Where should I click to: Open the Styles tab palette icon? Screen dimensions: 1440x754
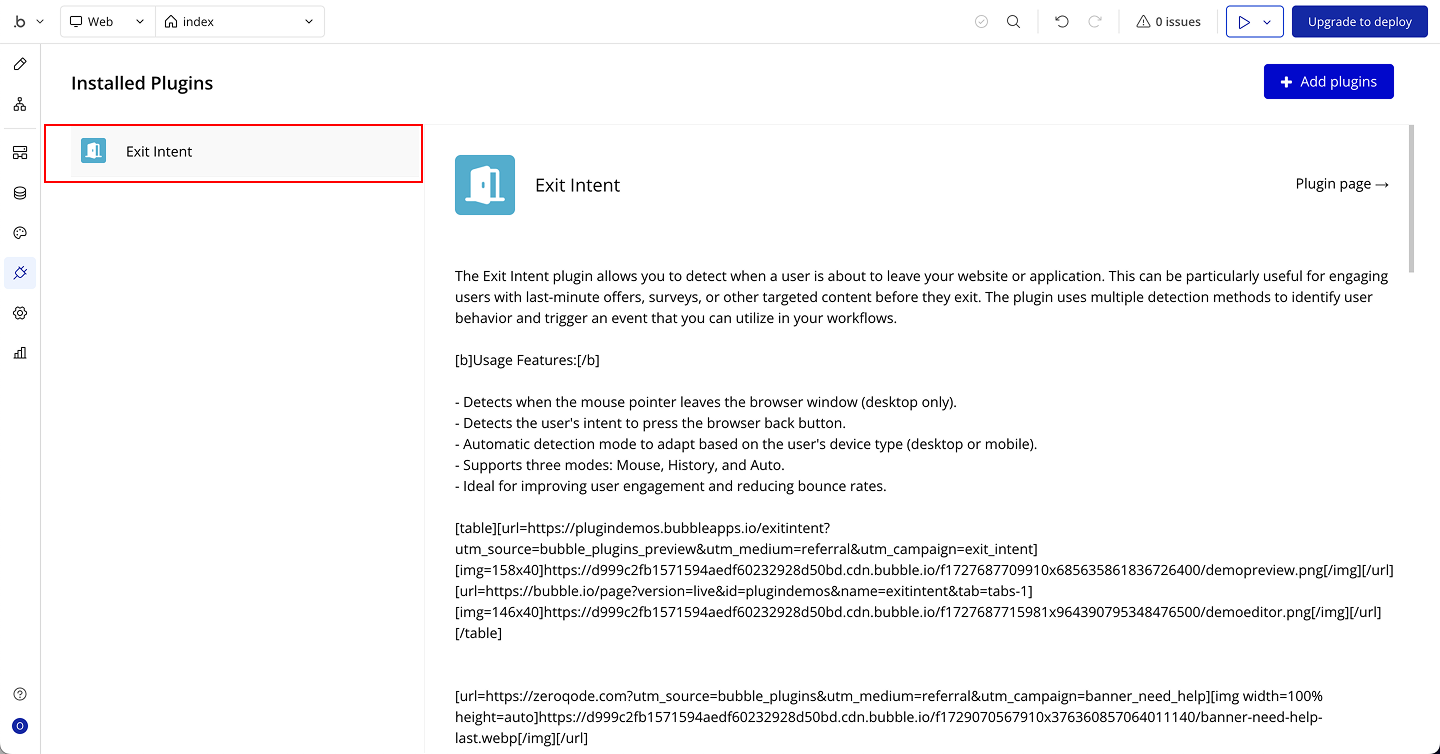coord(20,233)
